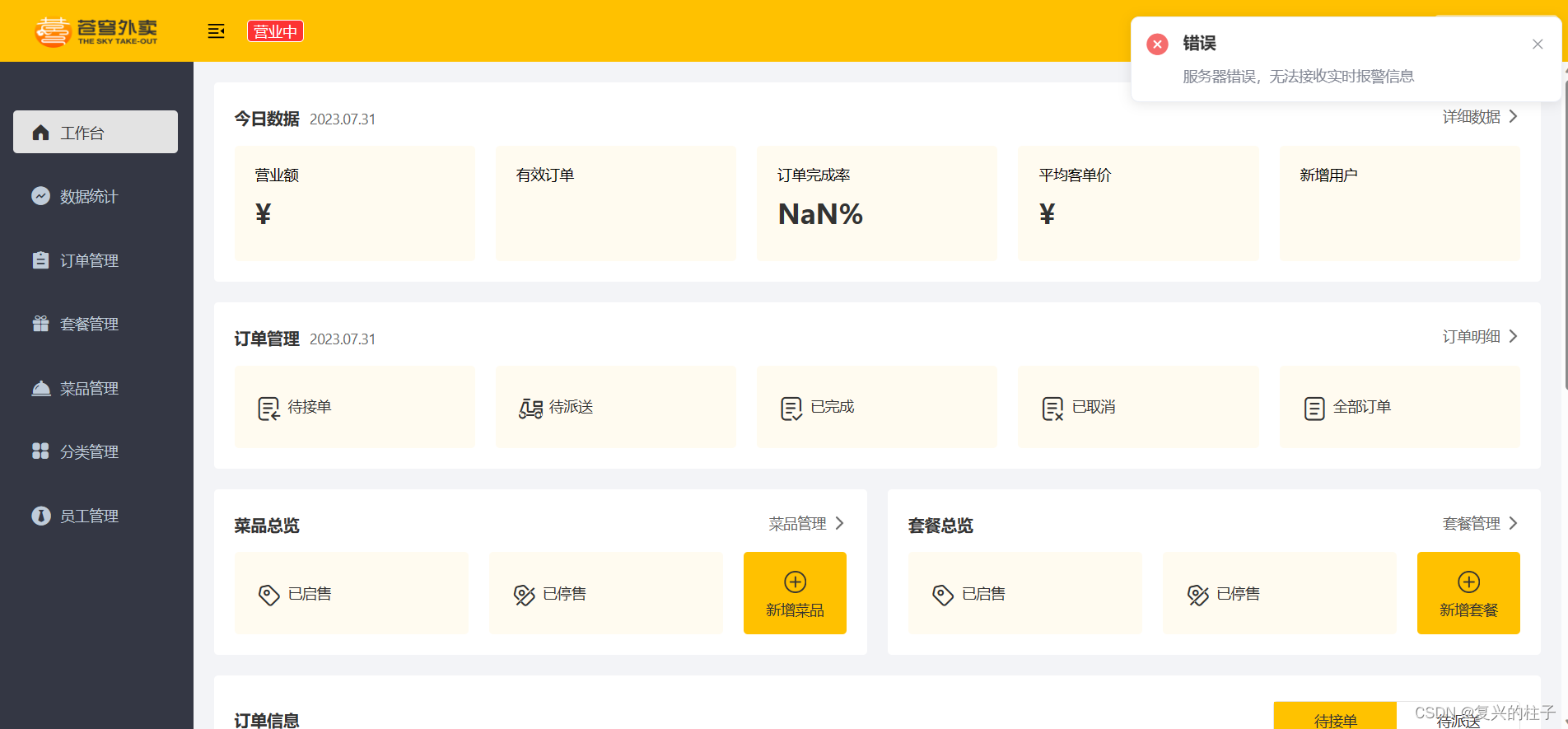Click the 待派送 scooter icon
Screen dimensions: 1568x729
530,409
